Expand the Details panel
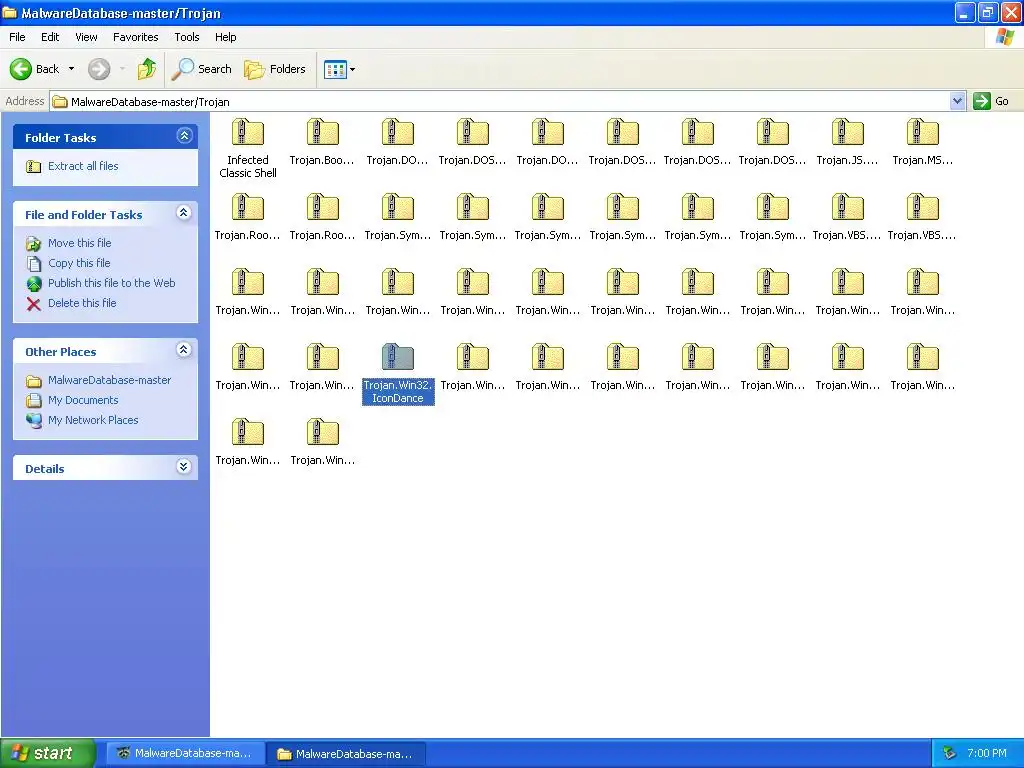 coord(184,467)
